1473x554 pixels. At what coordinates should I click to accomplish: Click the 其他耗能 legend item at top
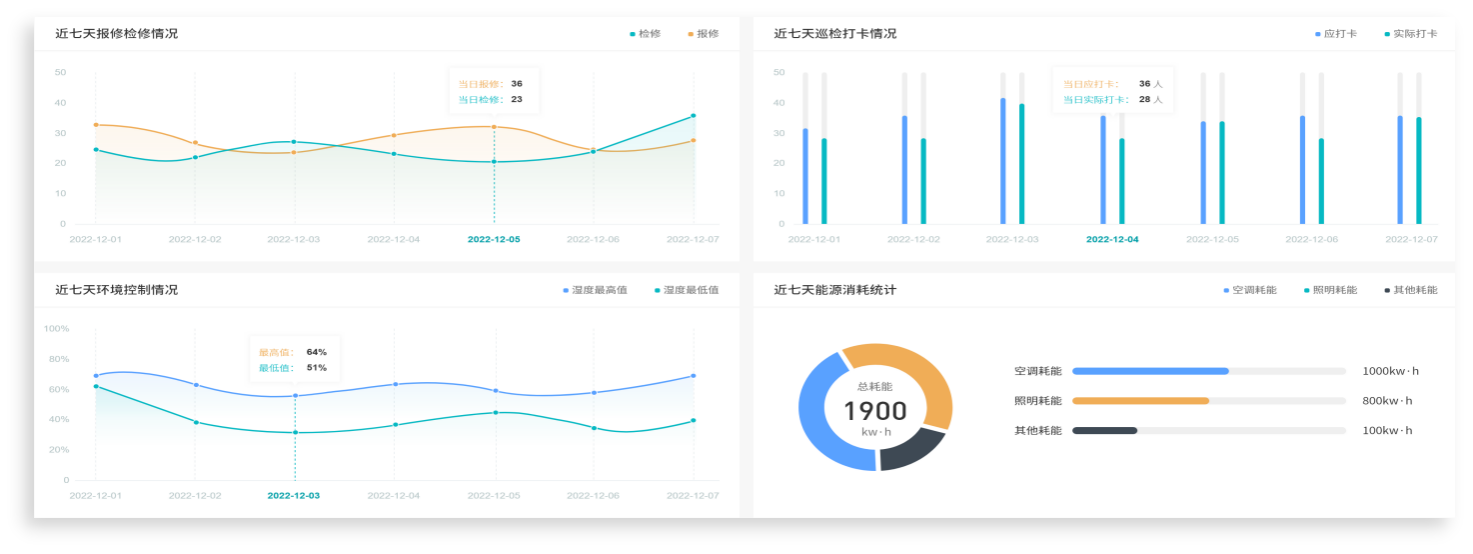(x=1410, y=290)
